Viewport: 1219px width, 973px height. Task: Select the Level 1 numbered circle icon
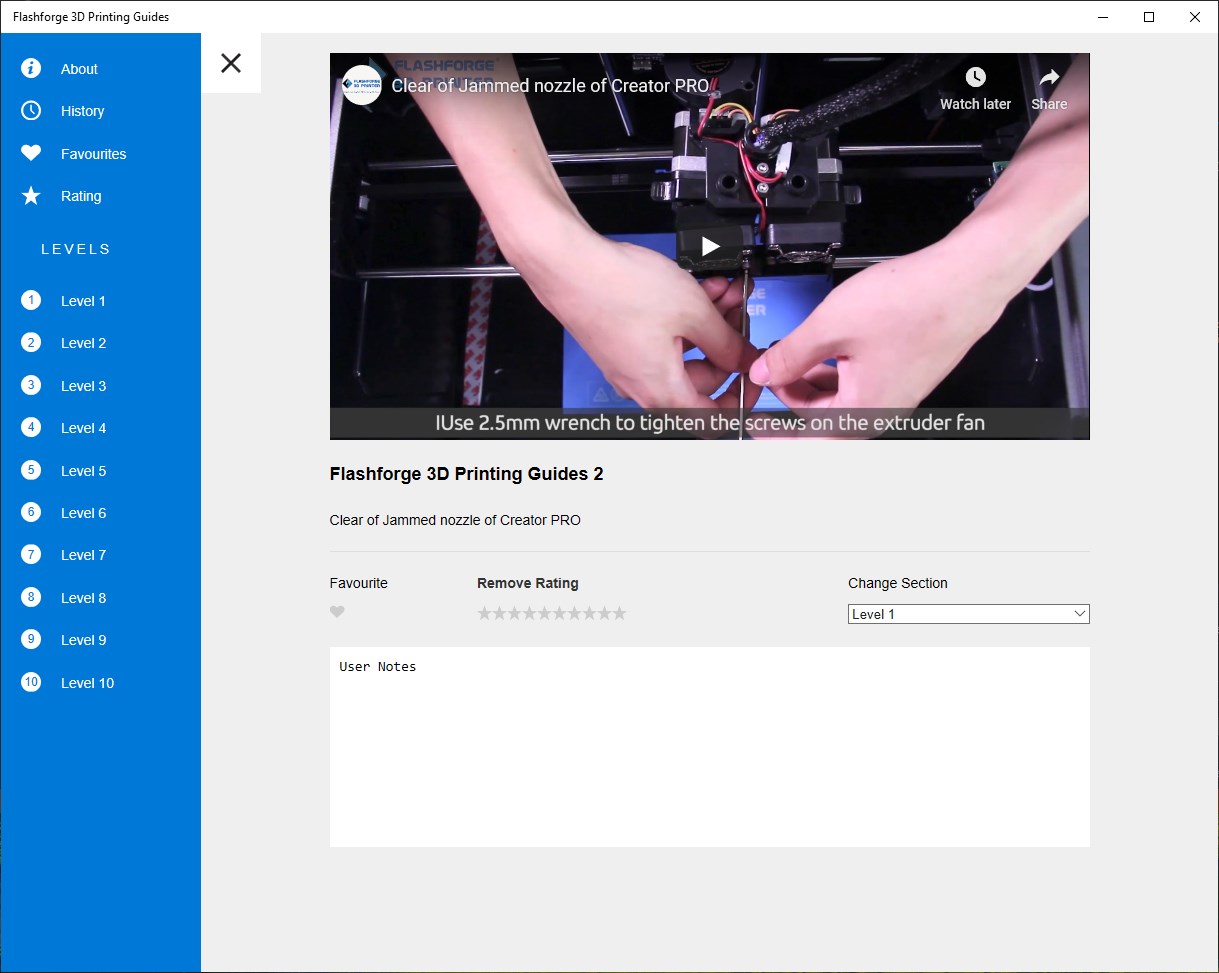click(31, 300)
